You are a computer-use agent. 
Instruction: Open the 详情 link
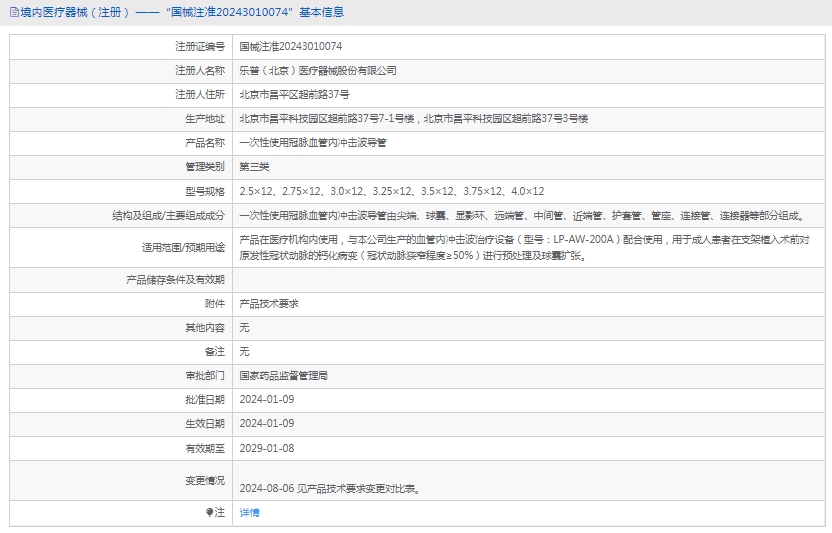tap(250, 512)
